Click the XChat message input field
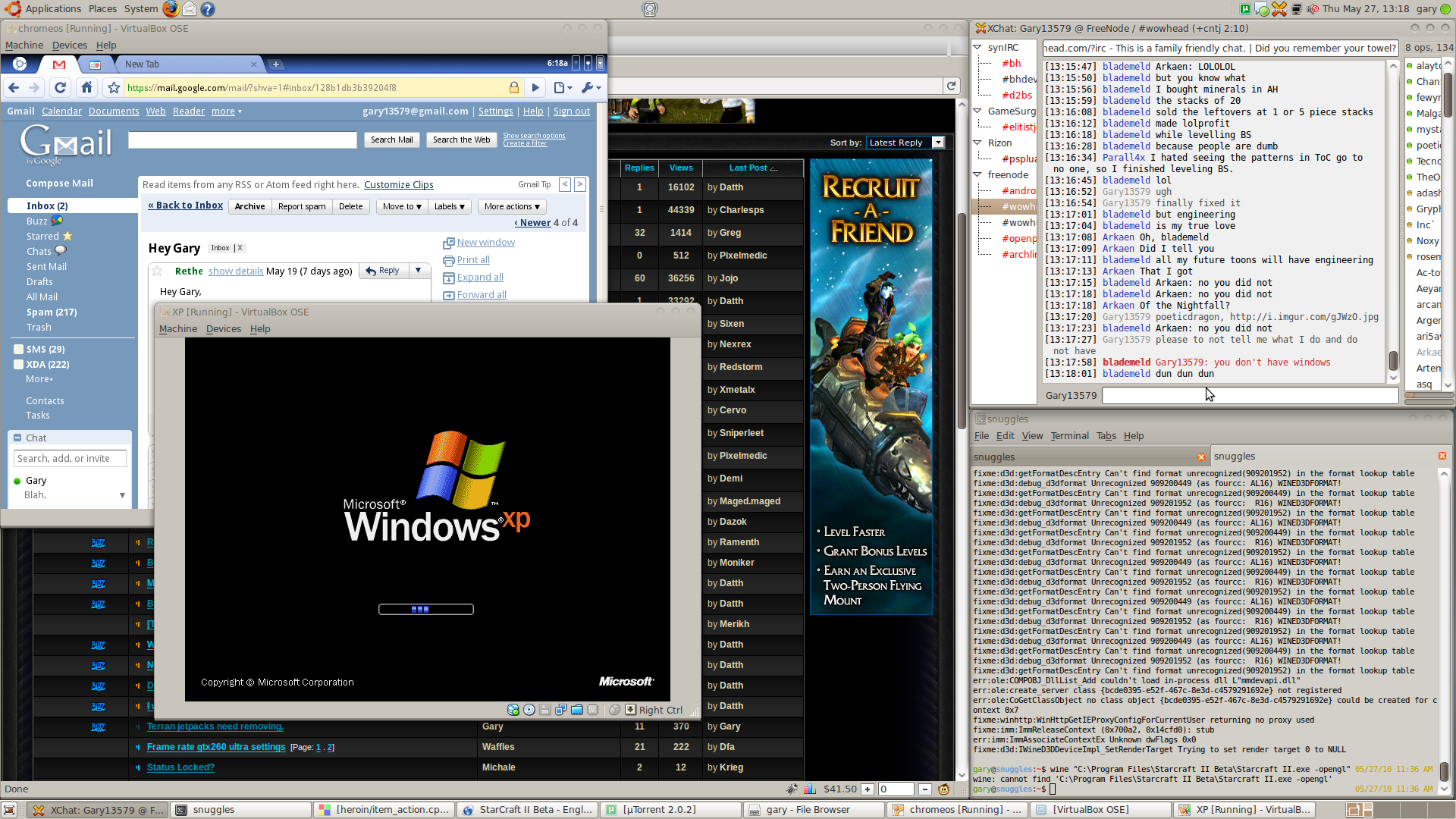Viewport: 1456px width, 819px height. pos(1249,395)
